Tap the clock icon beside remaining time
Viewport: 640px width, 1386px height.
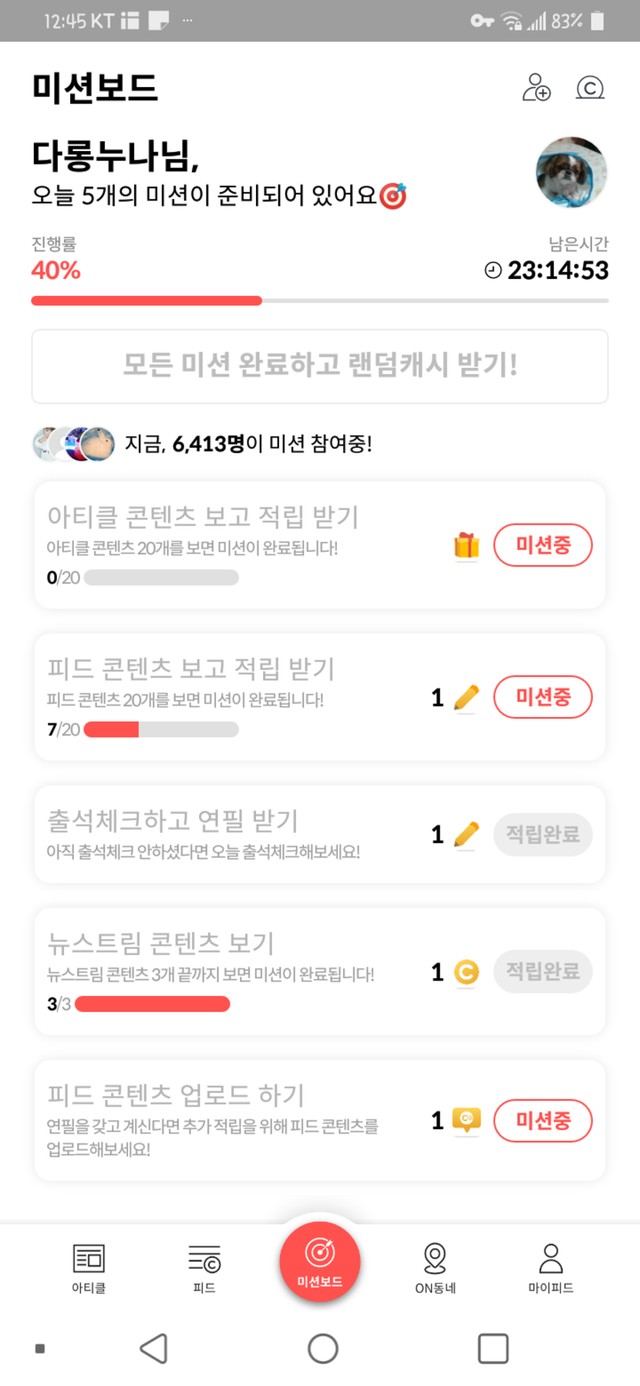[493, 271]
